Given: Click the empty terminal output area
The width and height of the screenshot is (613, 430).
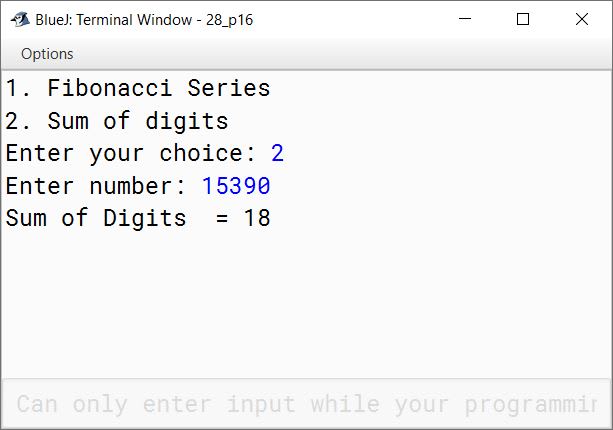Looking at the screenshot, I should [x=306, y=305].
